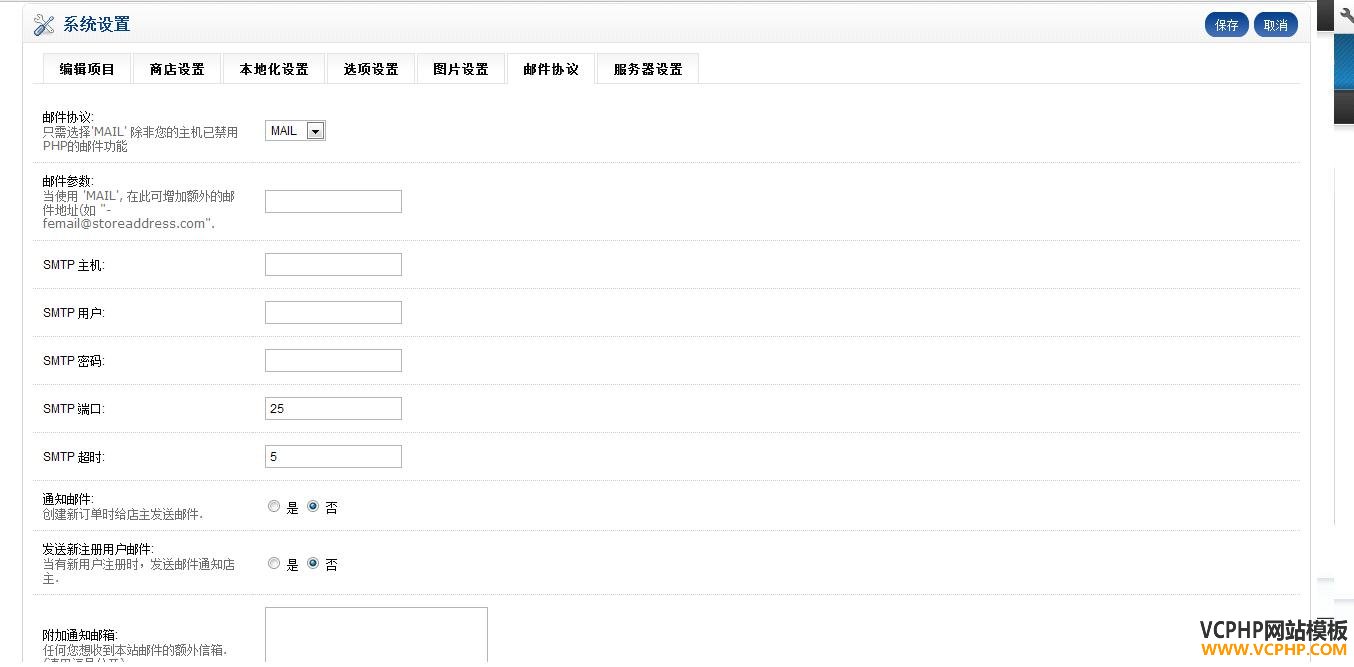The image size is (1354, 667).
Task: Click the system settings wrench icon
Action: tap(43, 25)
